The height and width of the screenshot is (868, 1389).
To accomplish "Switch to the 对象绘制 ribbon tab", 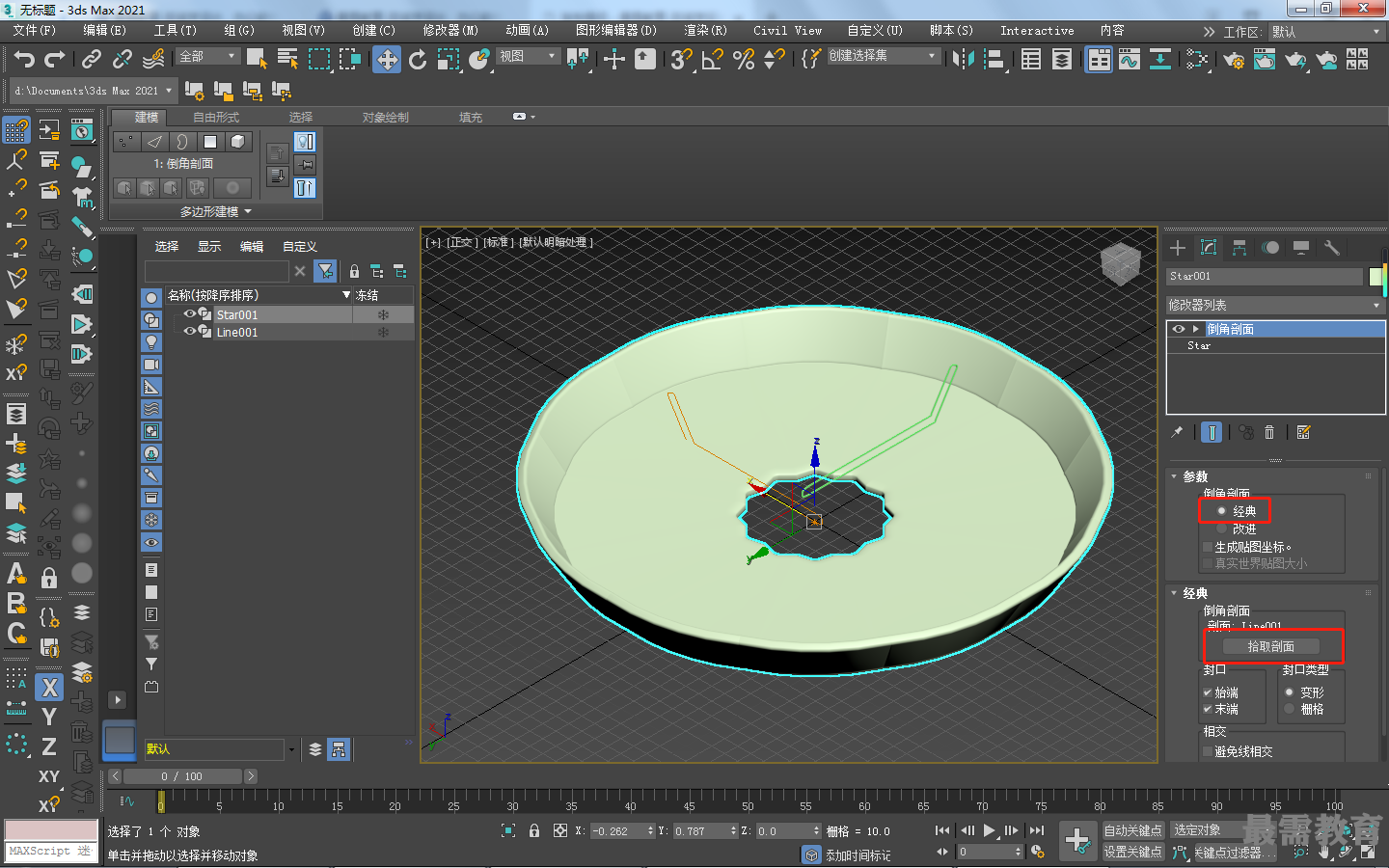I will tap(386, 118).
